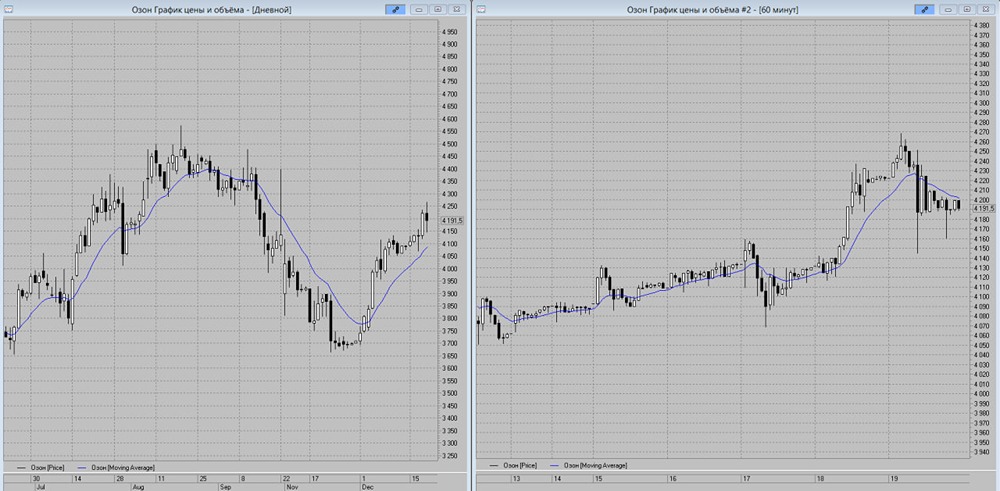Close the 60 минут chart window
This screenshot has height=491, width=1000.
pyautogui.click(x=985, y=10)
